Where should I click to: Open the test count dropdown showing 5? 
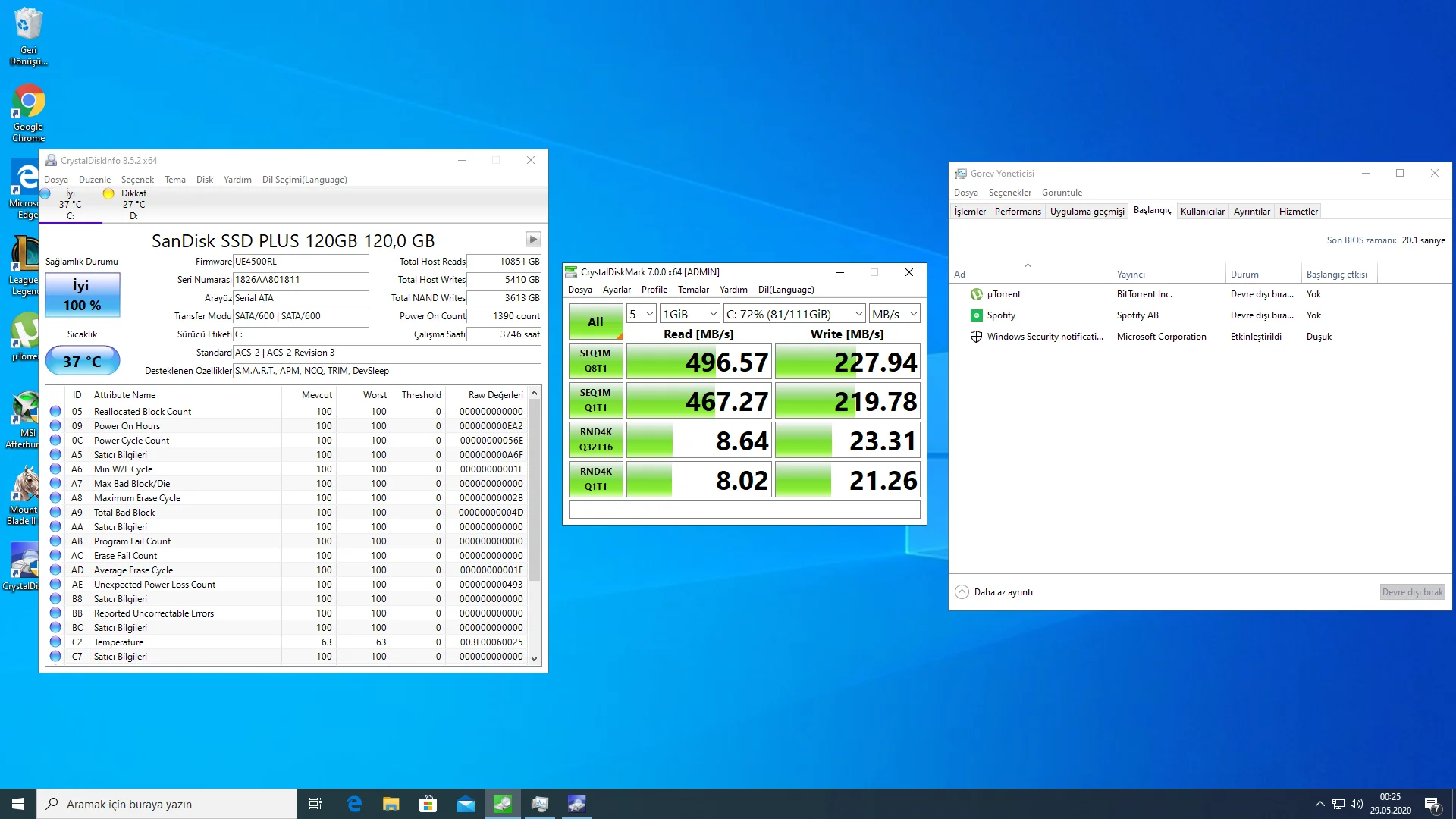tap(641, 314)
